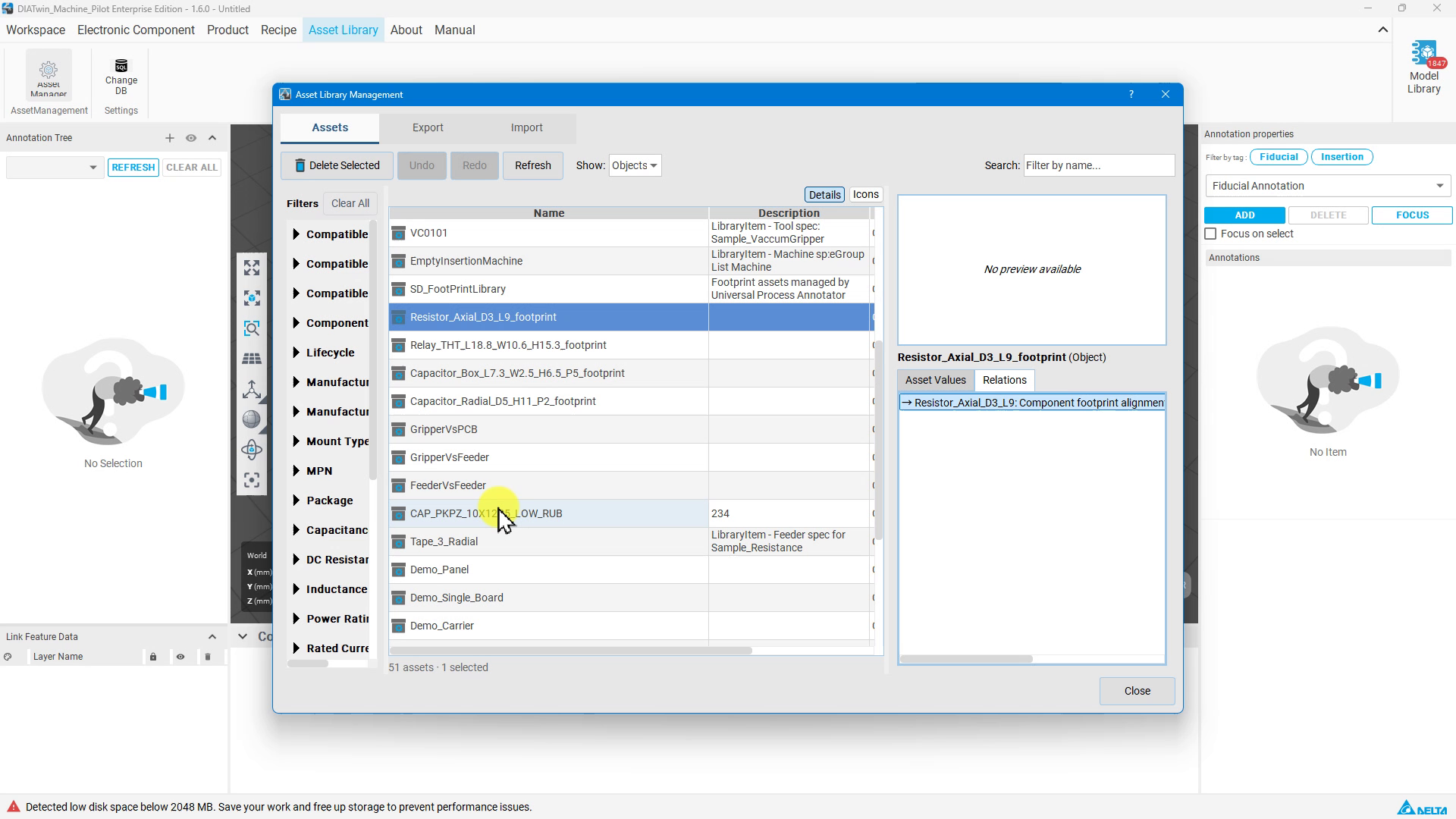Toggle the floor grid icon
This screenshot has height=819, width=1456.
[252, 359]
